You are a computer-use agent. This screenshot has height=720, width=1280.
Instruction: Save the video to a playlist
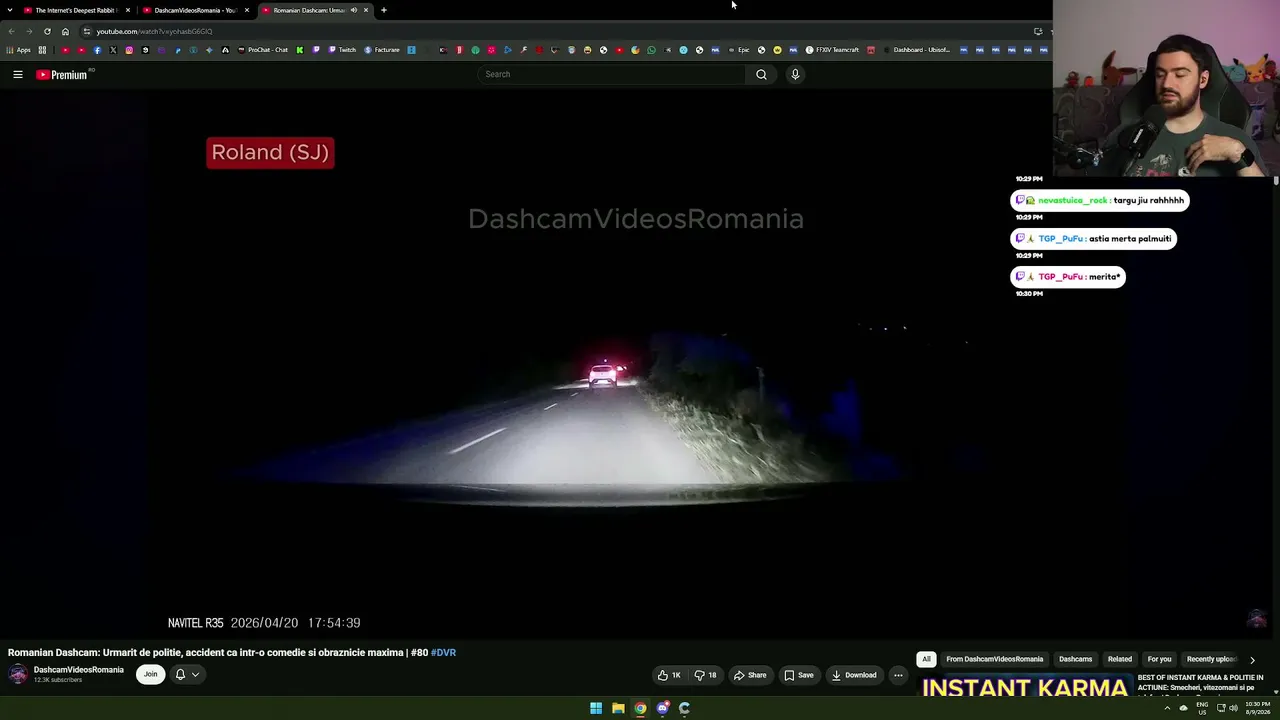[x=798, y=675]
